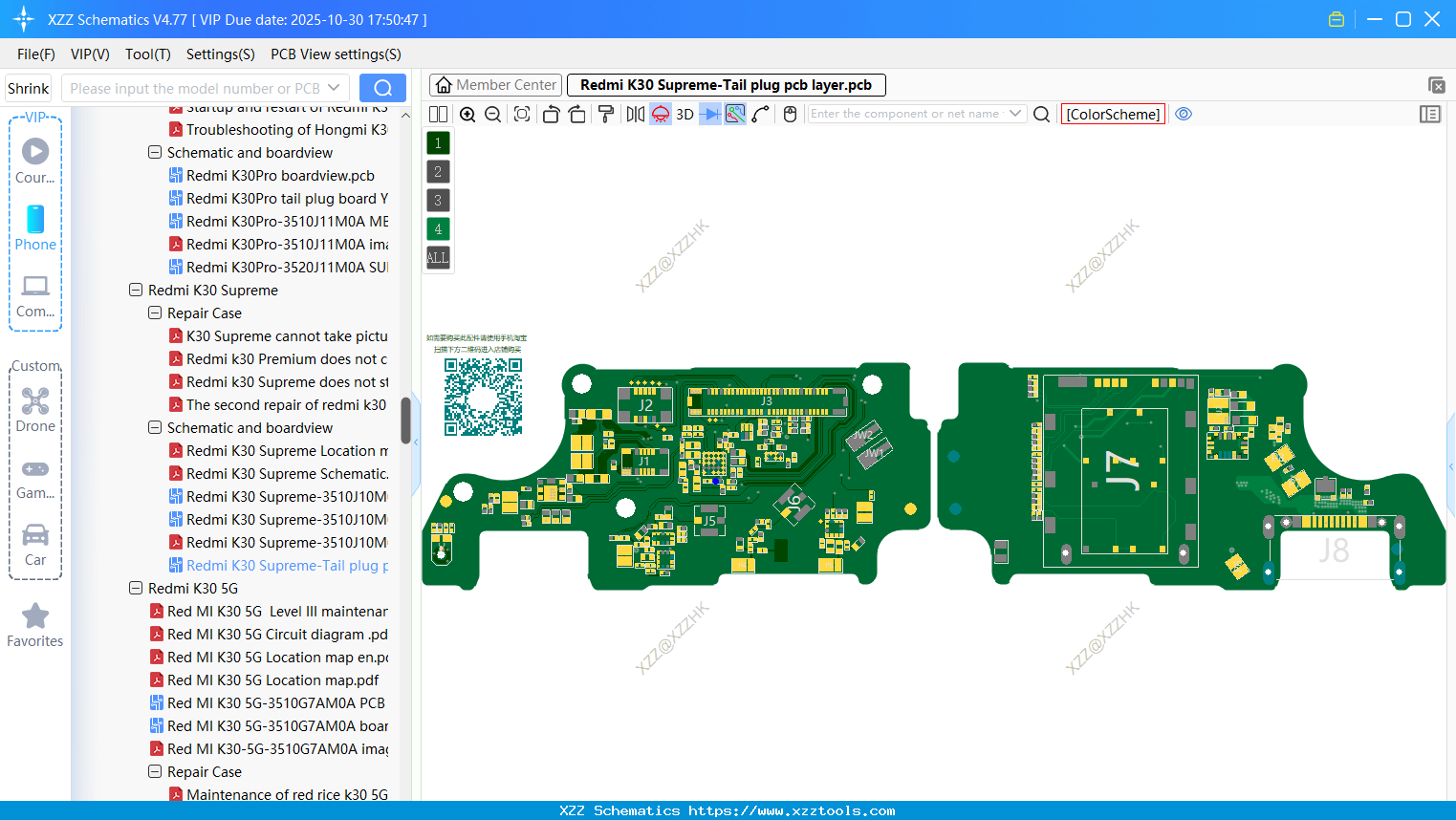Select the Phone category in sidebar
Screen dimensions: 1456x820
coord(35,228)
